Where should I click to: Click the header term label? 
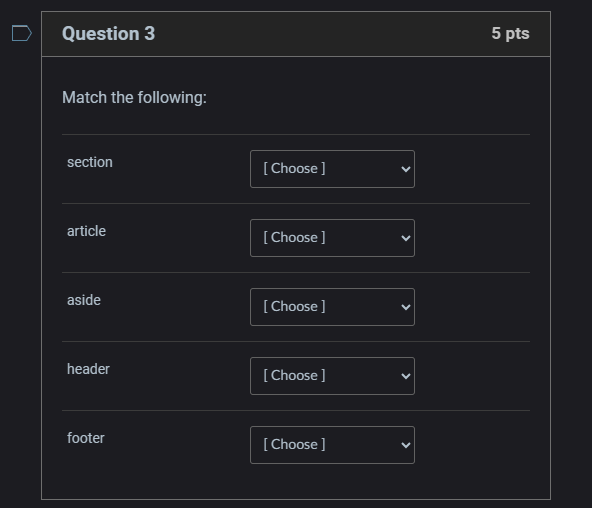pyautogui.click(x=88, y=369)
